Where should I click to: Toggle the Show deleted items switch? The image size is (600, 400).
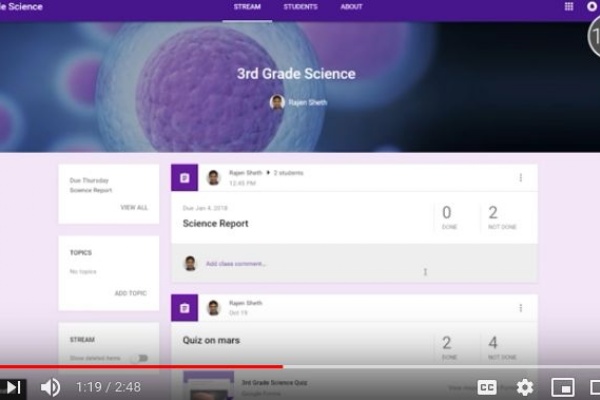pyautogui.click(x=139, y=358)
